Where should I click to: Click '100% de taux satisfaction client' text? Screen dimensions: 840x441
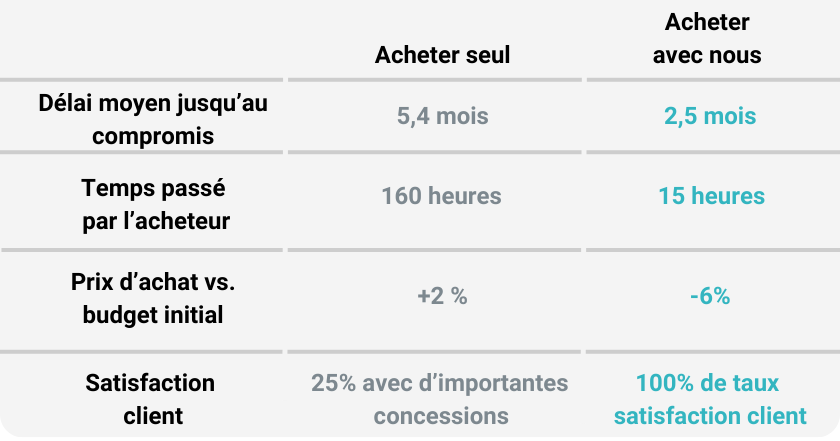710,399
